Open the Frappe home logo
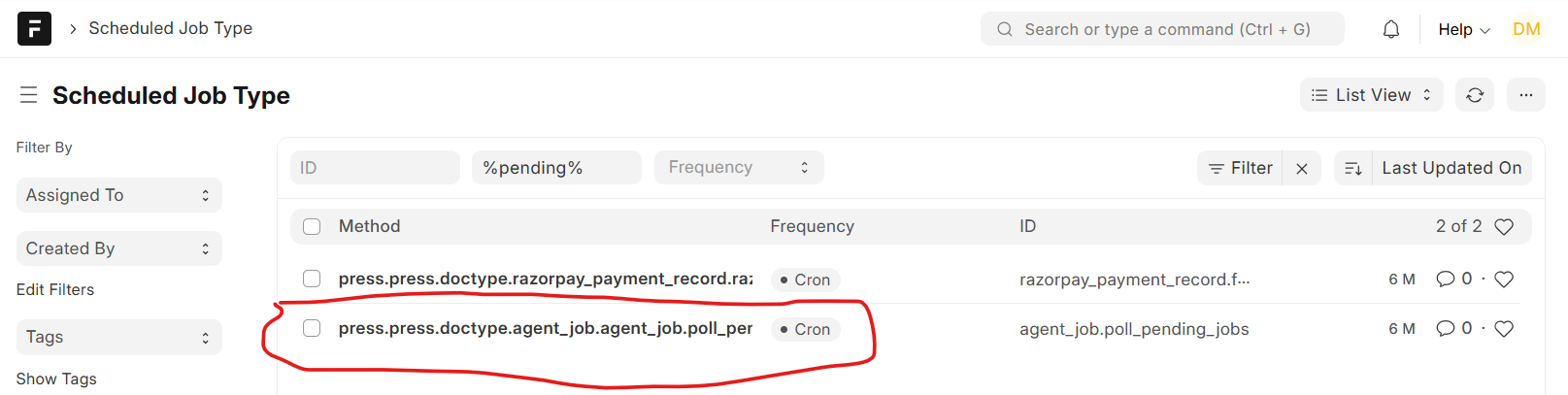Screen dimensions: 1568x395 click(34, 28)
